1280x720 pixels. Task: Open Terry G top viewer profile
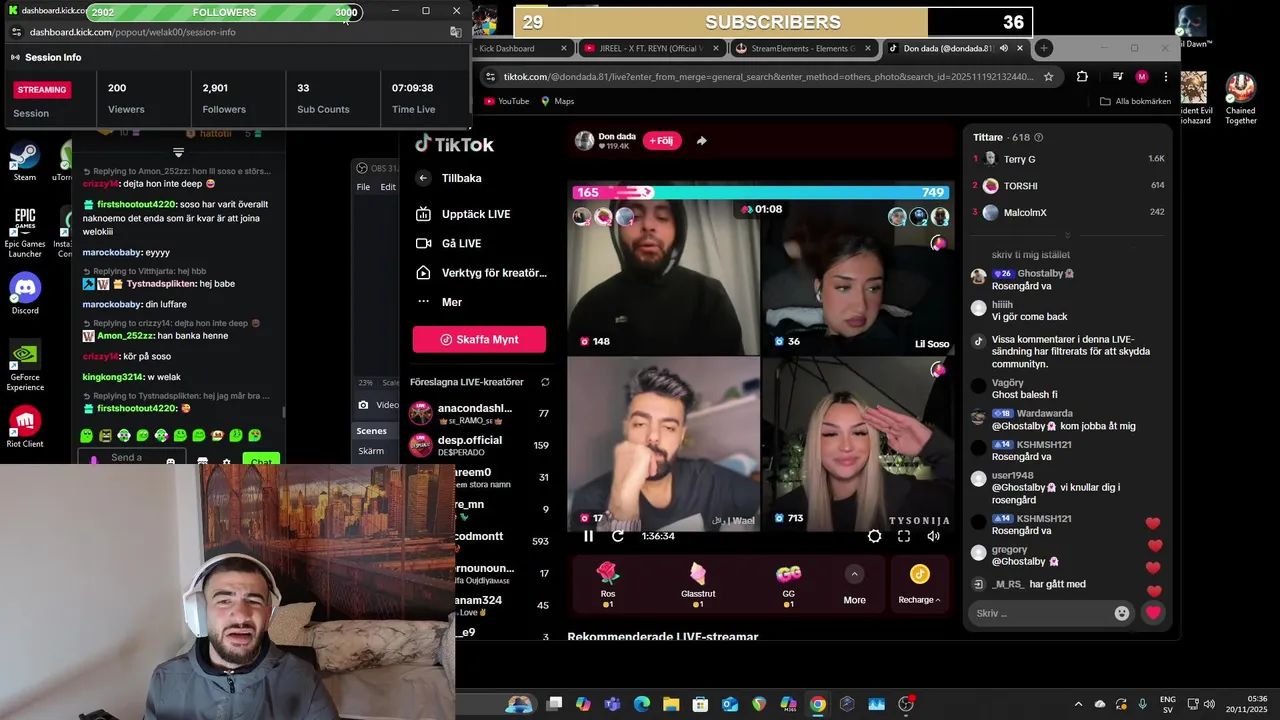tap(1068, 159)
